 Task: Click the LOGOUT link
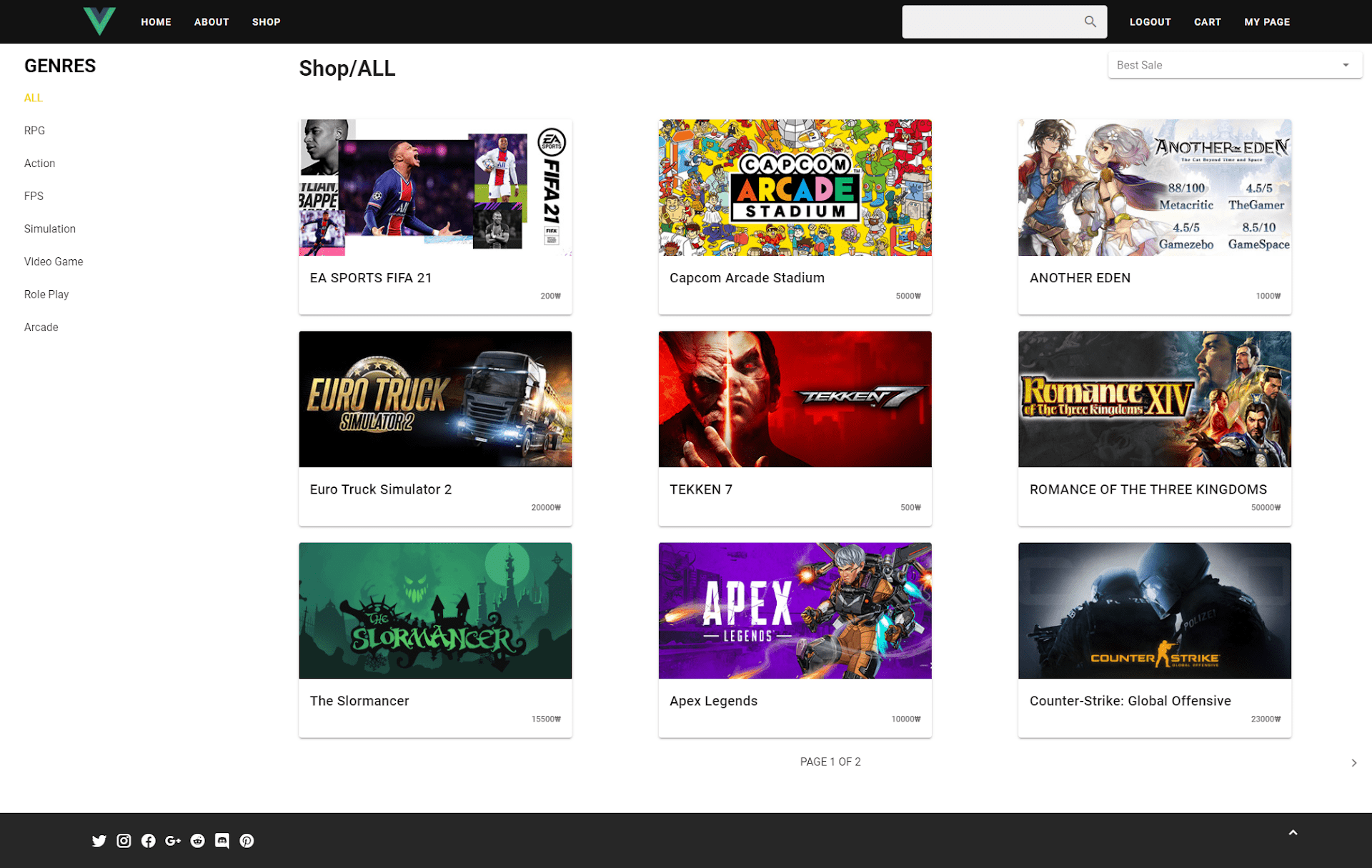click(1150, 22)
